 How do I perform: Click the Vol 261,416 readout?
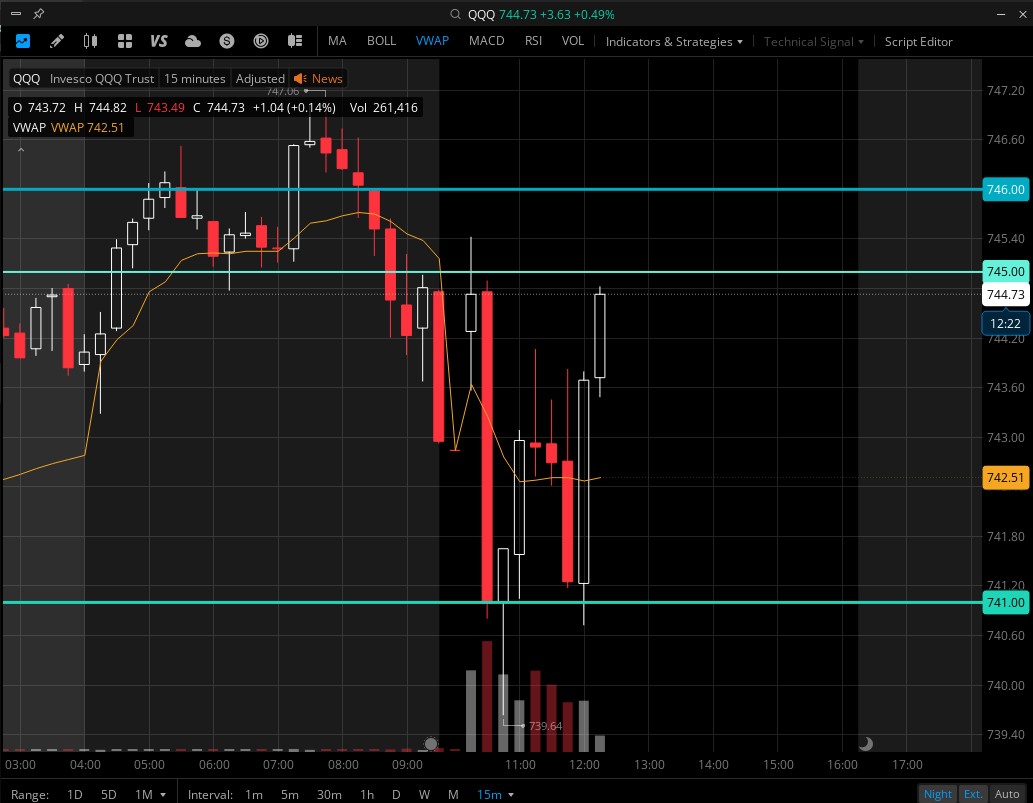click(383, 107)
